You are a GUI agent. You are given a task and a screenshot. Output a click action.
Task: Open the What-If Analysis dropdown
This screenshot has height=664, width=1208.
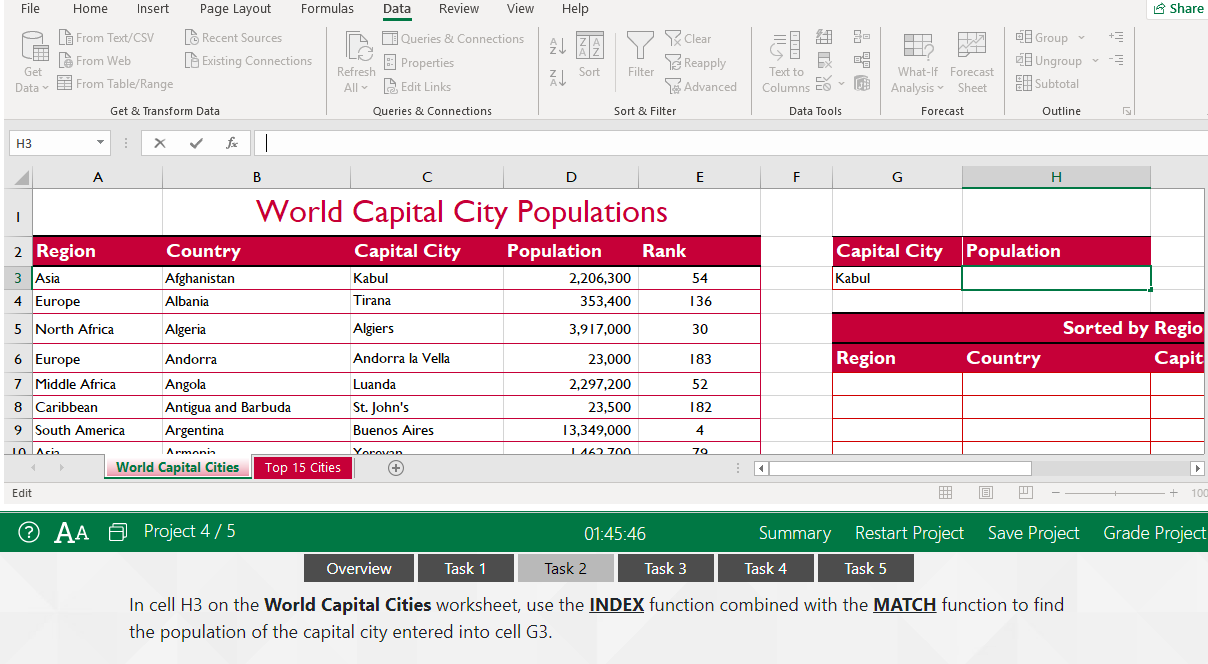(x=917, y=62)
